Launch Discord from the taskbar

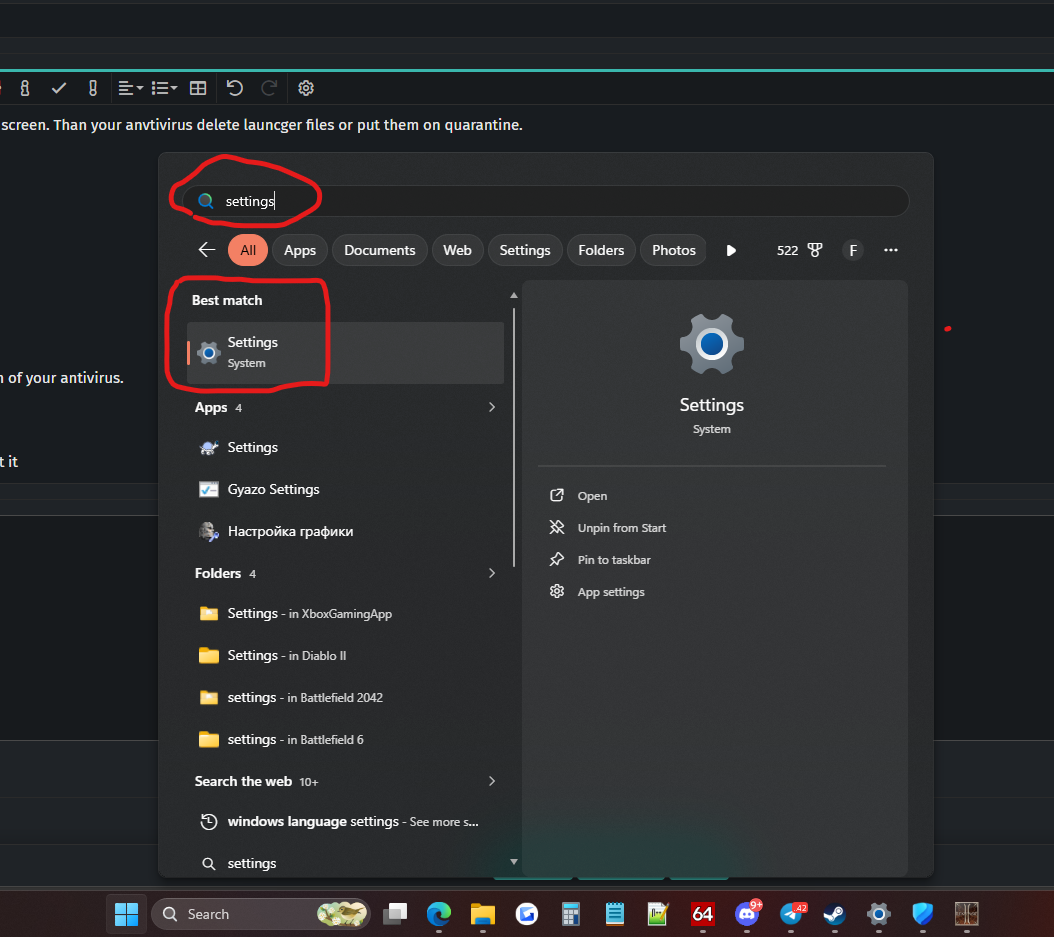pyautogui.click(x=747, y=913)
